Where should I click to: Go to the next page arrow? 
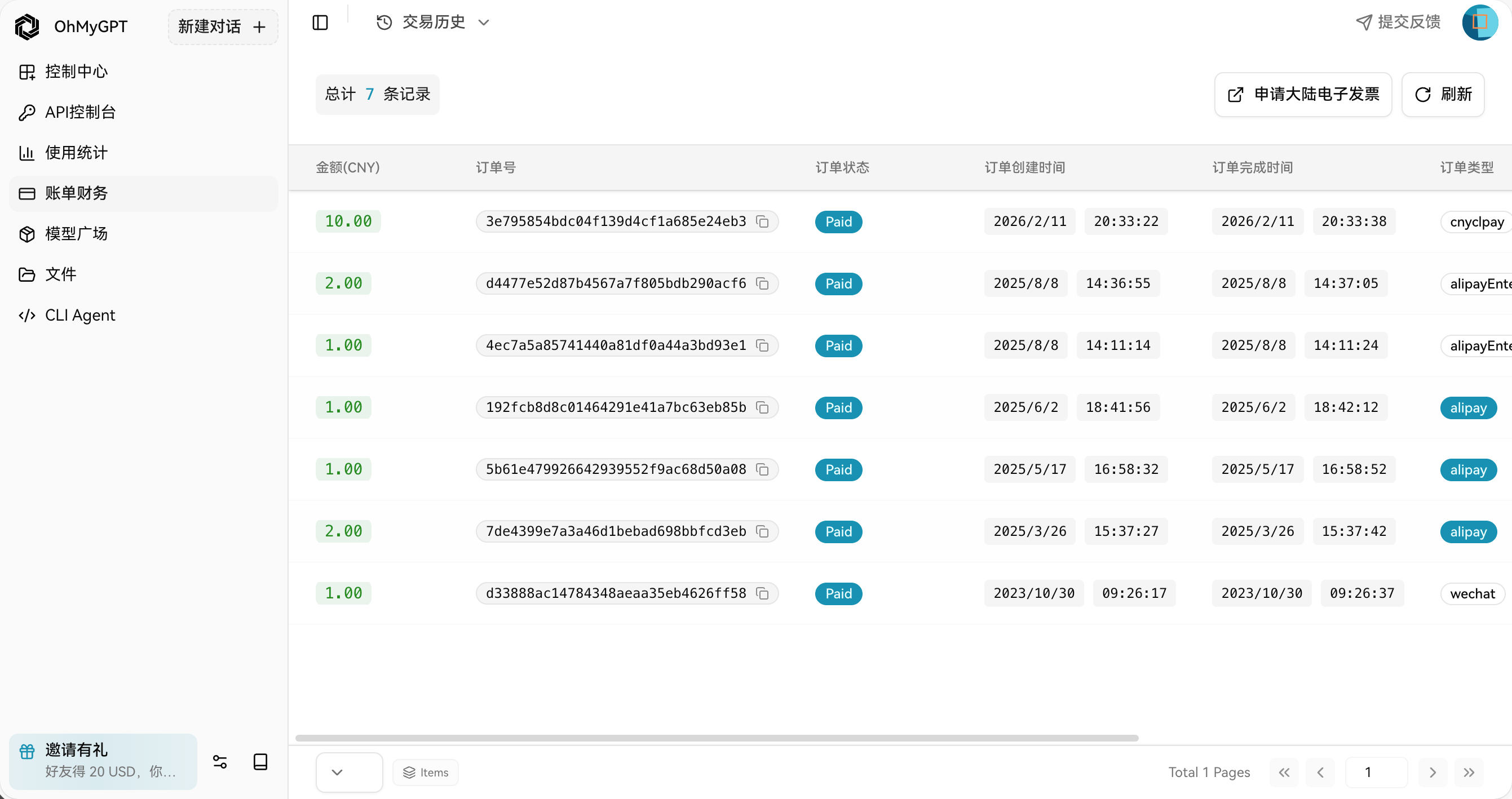(1432, 772)
